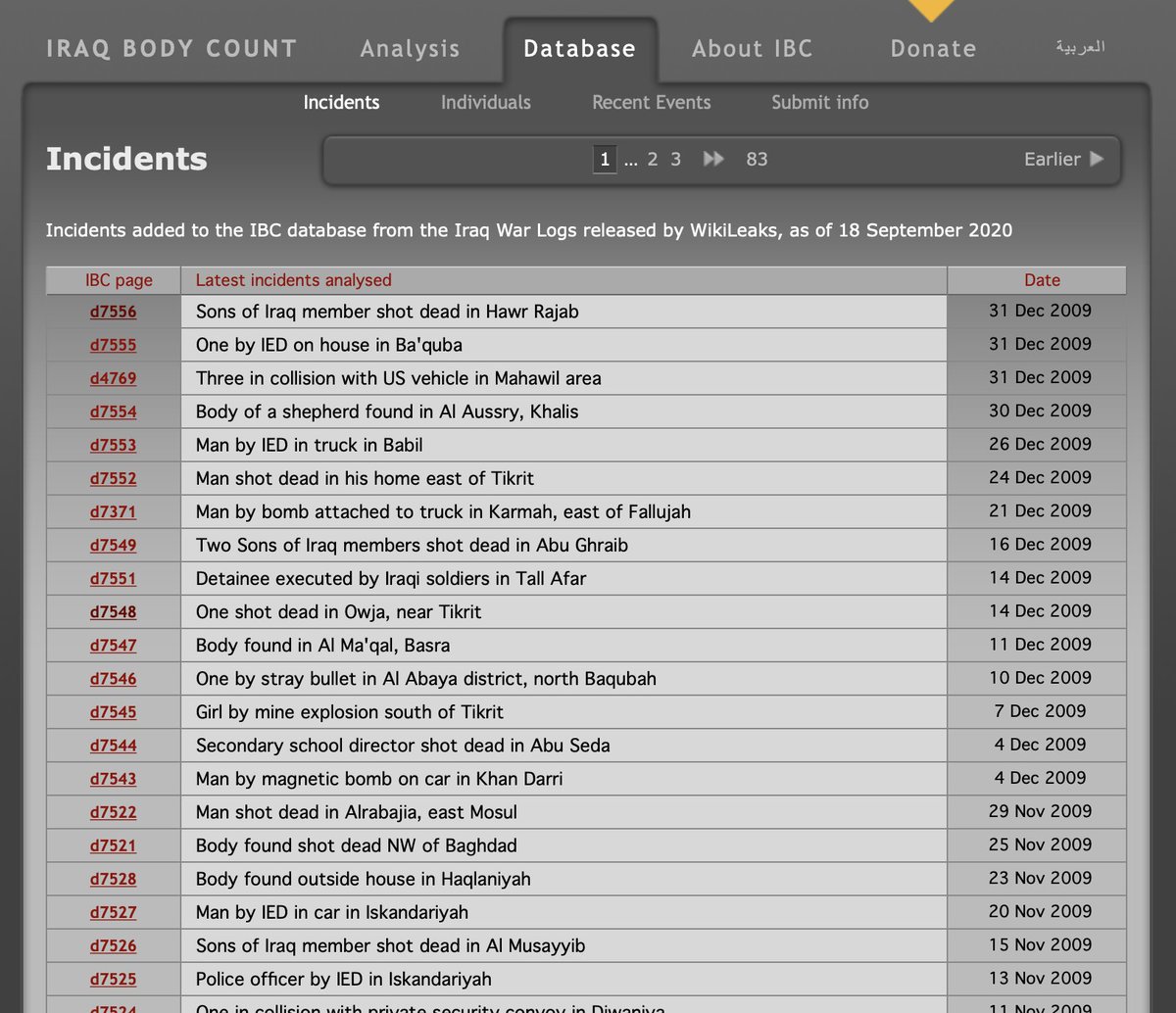Click the IRAQ BODY COUNT home link

click(x=170, y=49)
